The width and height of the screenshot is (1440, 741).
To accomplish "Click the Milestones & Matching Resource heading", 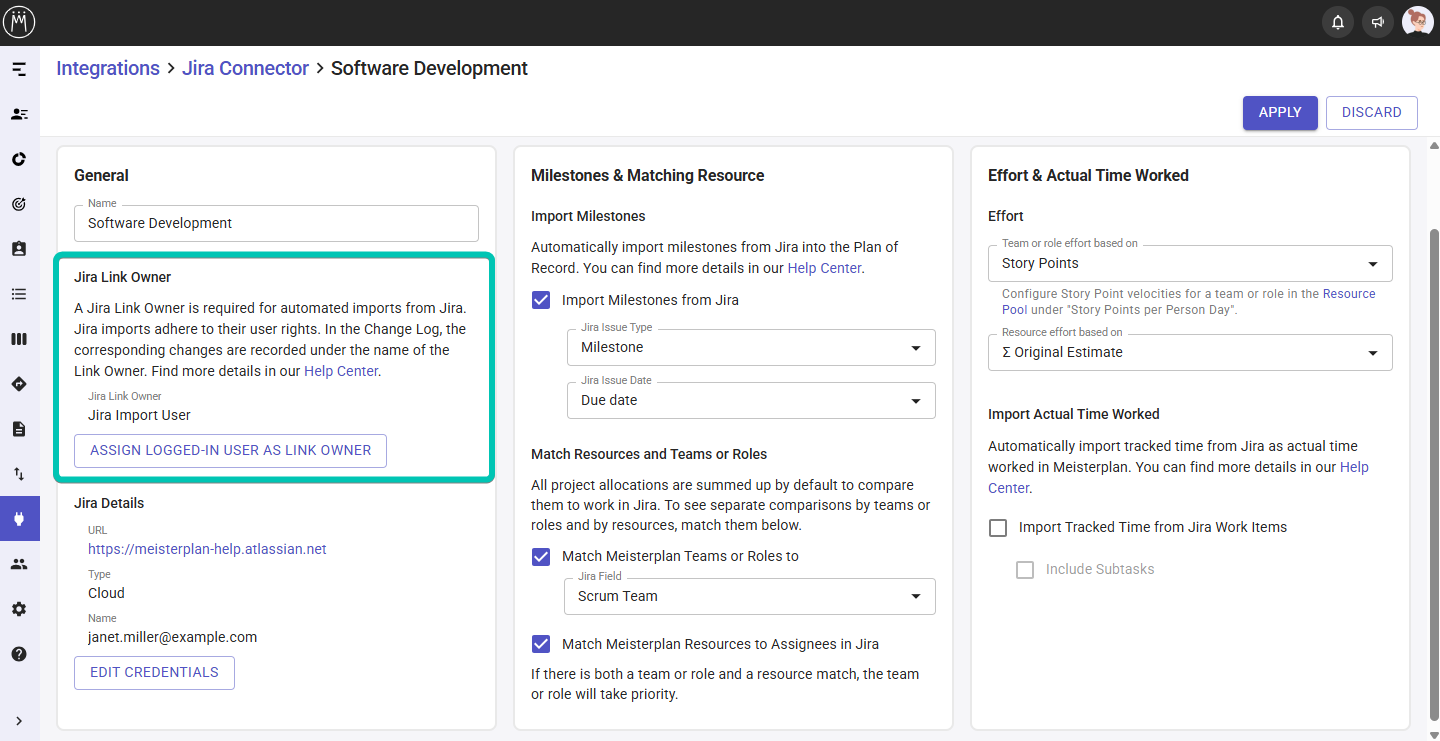I will pos(647,175).
